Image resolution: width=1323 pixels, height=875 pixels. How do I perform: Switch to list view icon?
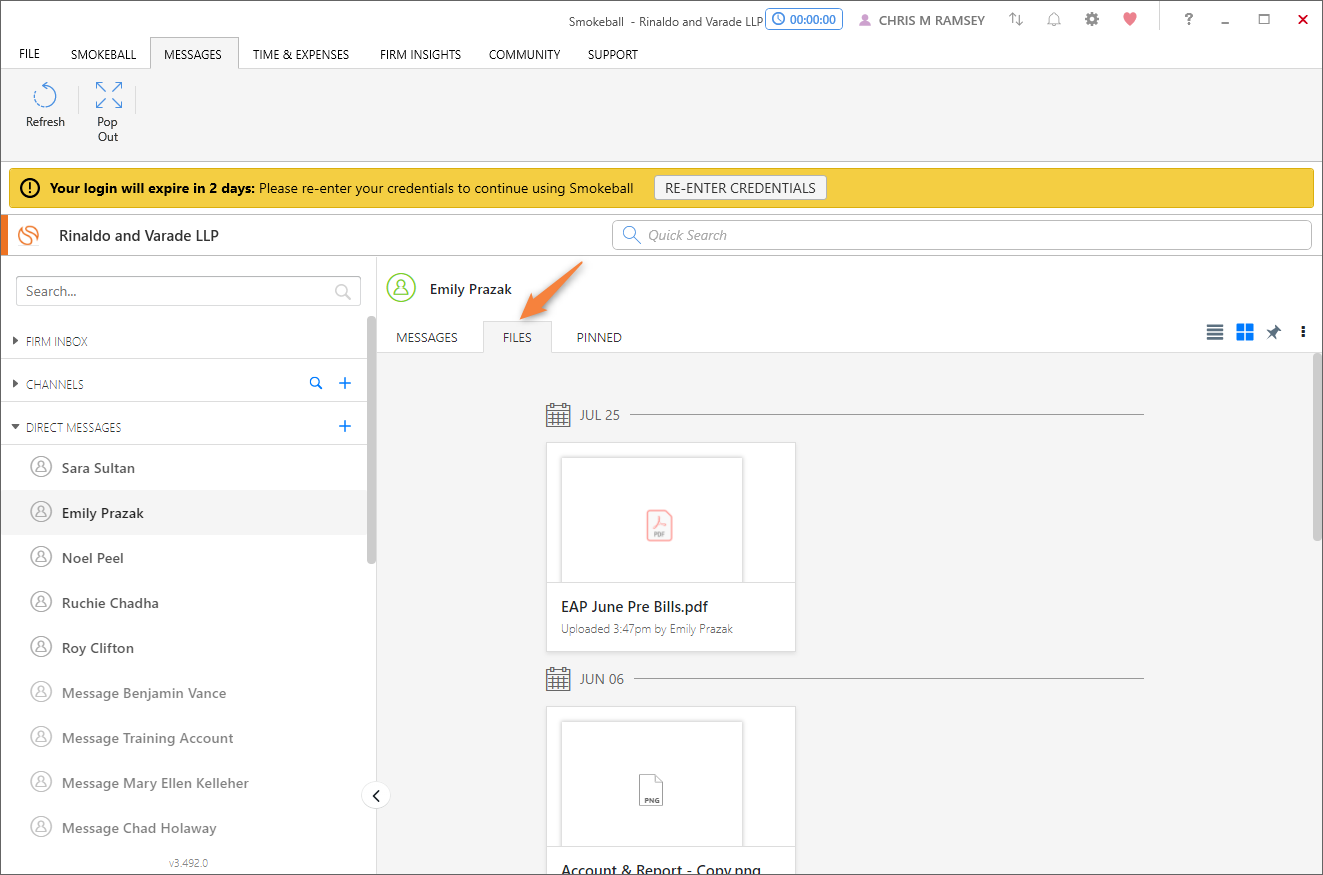pos(1215,332)
